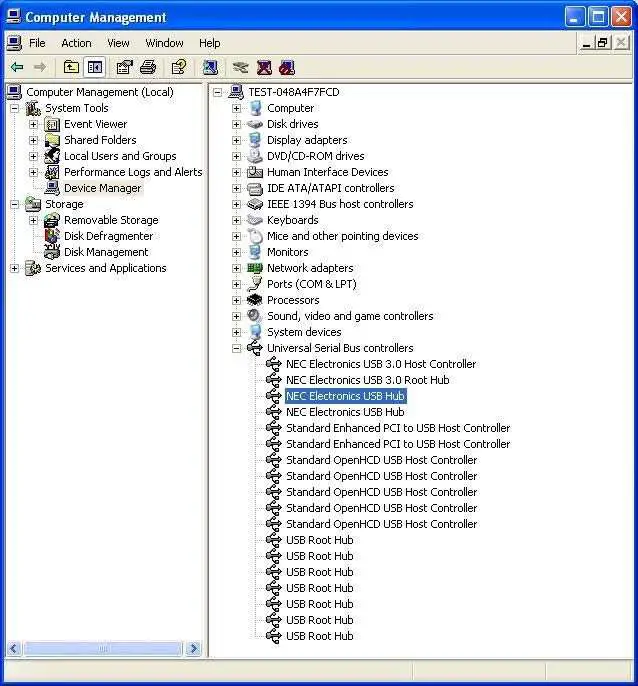Click the Keyboards category icon
This screenshot has width=638, height=686.
(255, 220)
